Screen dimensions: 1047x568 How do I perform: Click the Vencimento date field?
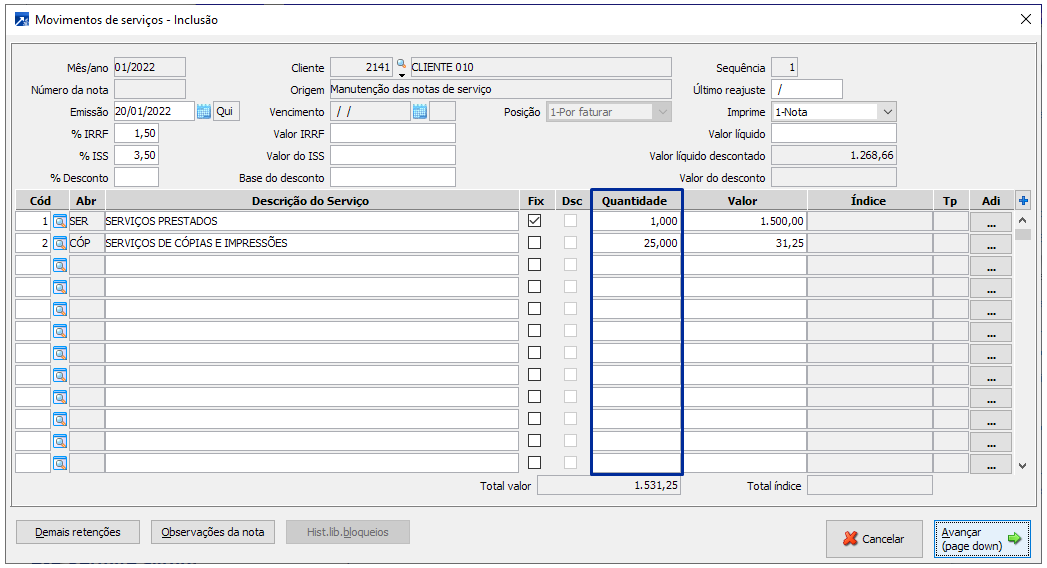pyautogui.click(x=370, y=111)
